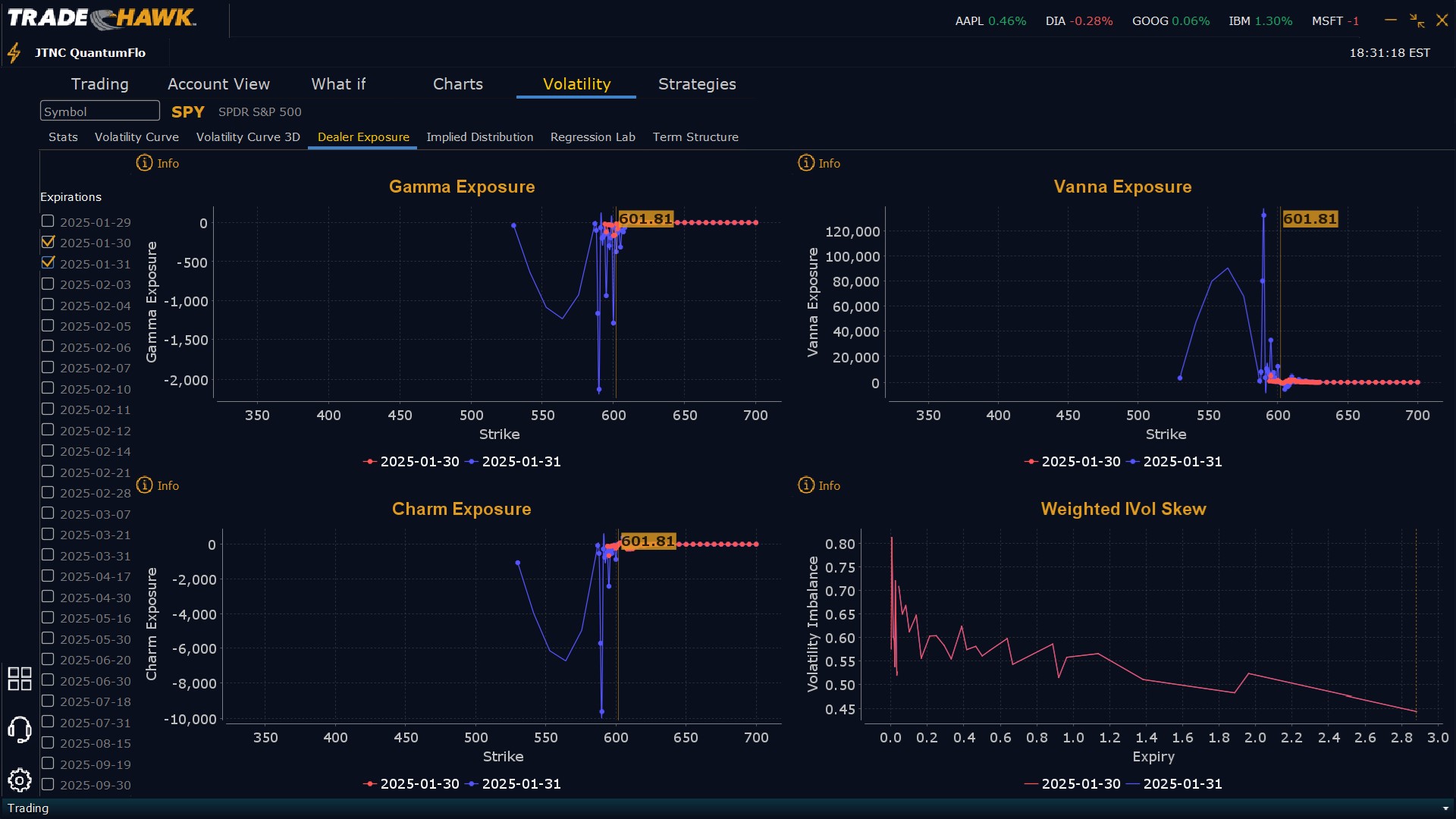Open the Gamma Exposure Info icon
This screenshot has width=1456, height=819.
point(144,163)
